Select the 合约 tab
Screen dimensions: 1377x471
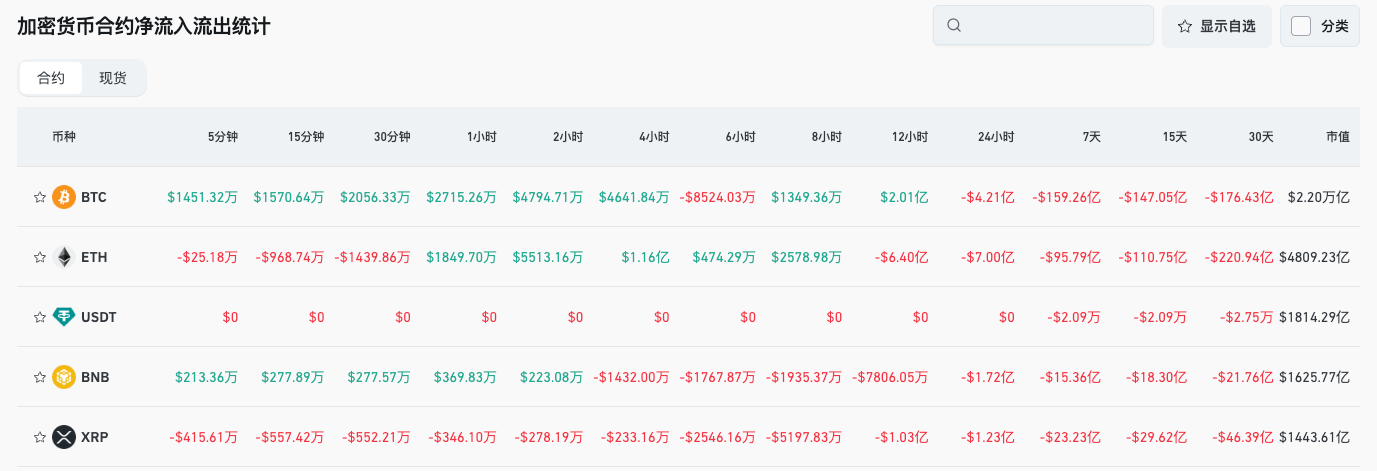51,78
